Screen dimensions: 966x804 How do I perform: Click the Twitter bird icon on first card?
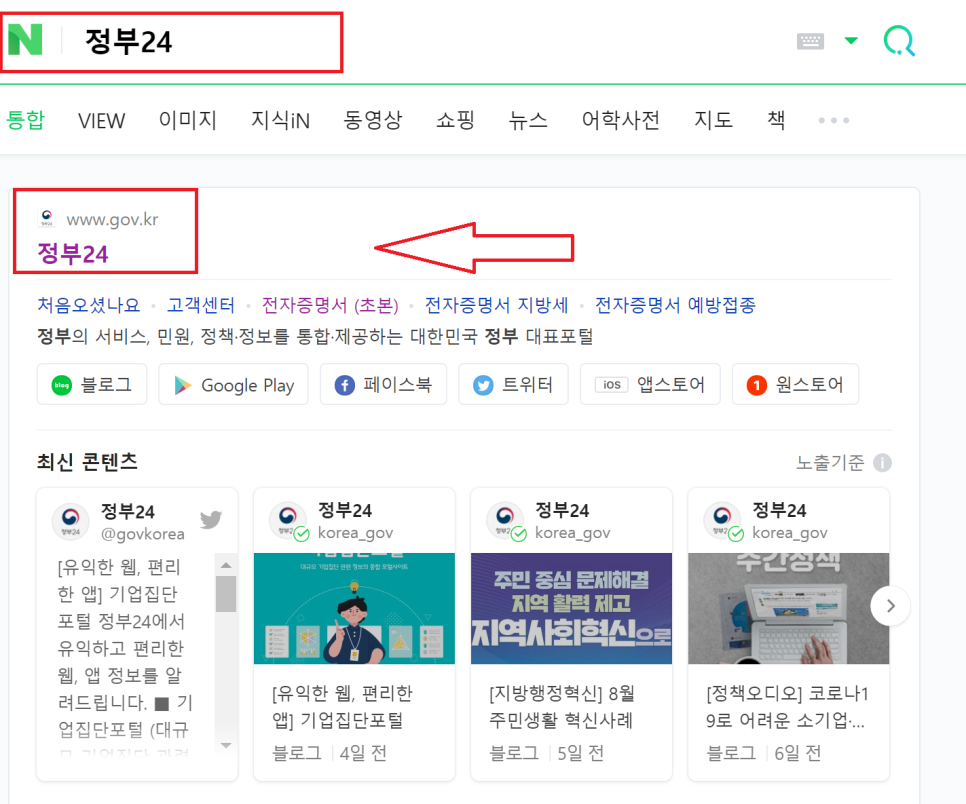[211, 519]
